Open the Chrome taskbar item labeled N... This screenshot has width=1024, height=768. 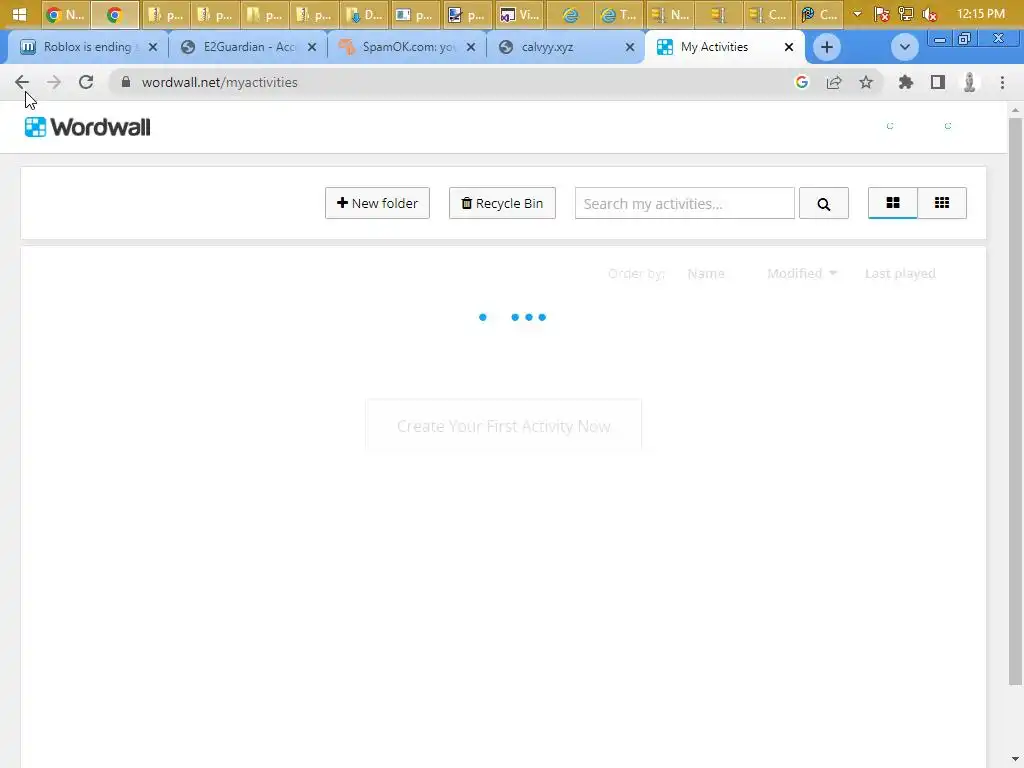(x=65, y=14)
